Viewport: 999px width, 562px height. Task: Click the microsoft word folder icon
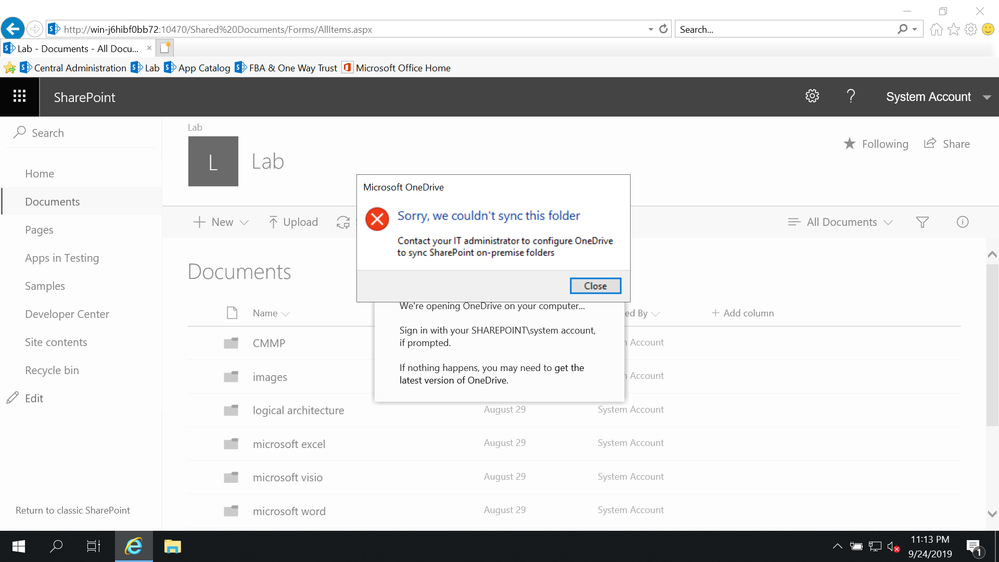[x=231, y=511]
